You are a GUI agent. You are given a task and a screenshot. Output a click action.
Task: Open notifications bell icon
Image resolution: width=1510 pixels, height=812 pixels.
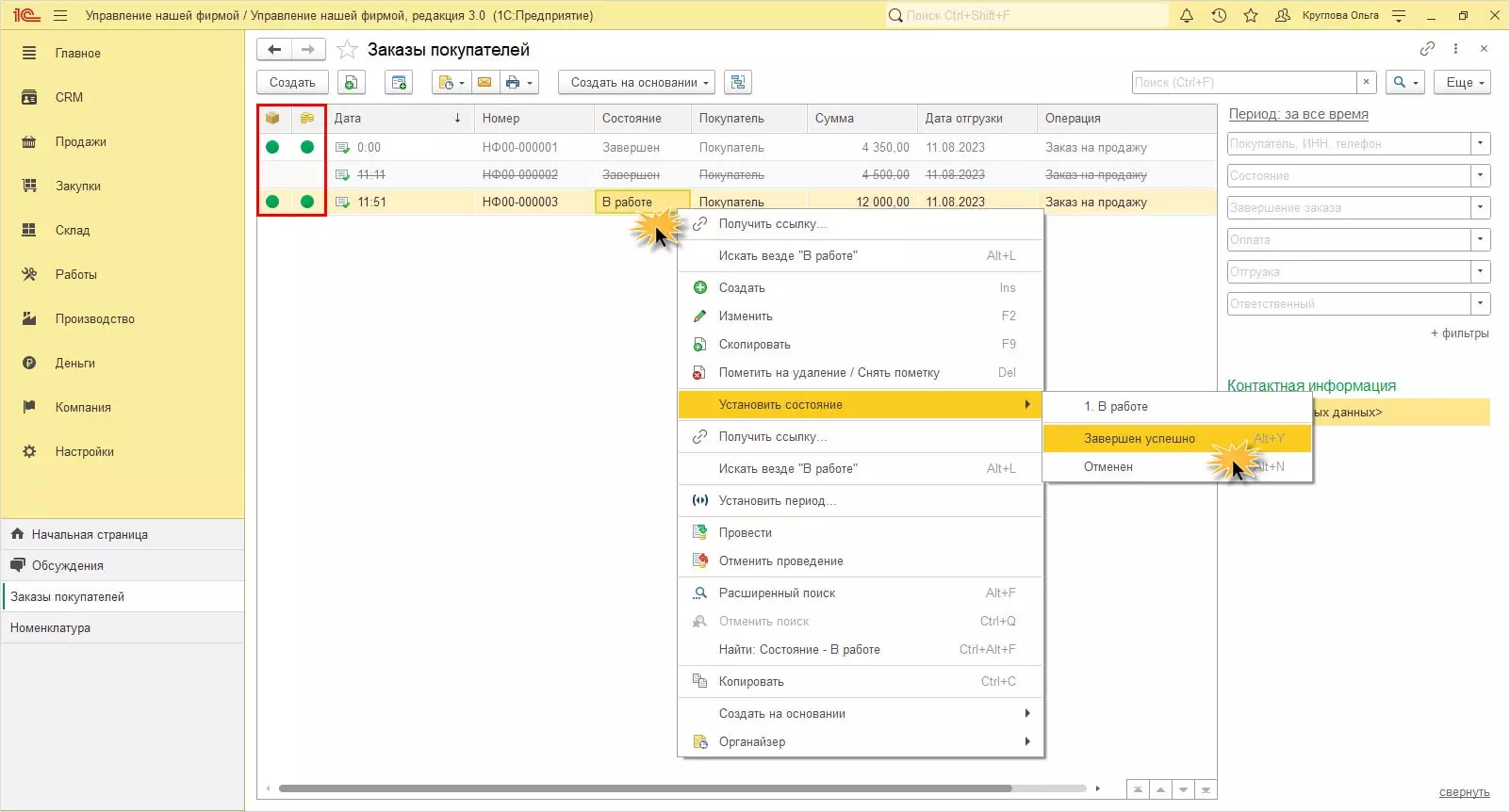pos(1187,16)
